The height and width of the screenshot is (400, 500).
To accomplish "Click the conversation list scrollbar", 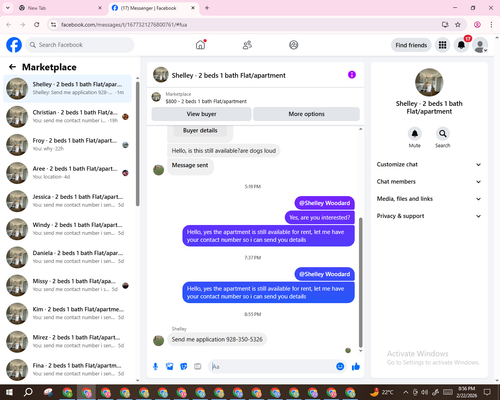I will [x=138, y=143].
